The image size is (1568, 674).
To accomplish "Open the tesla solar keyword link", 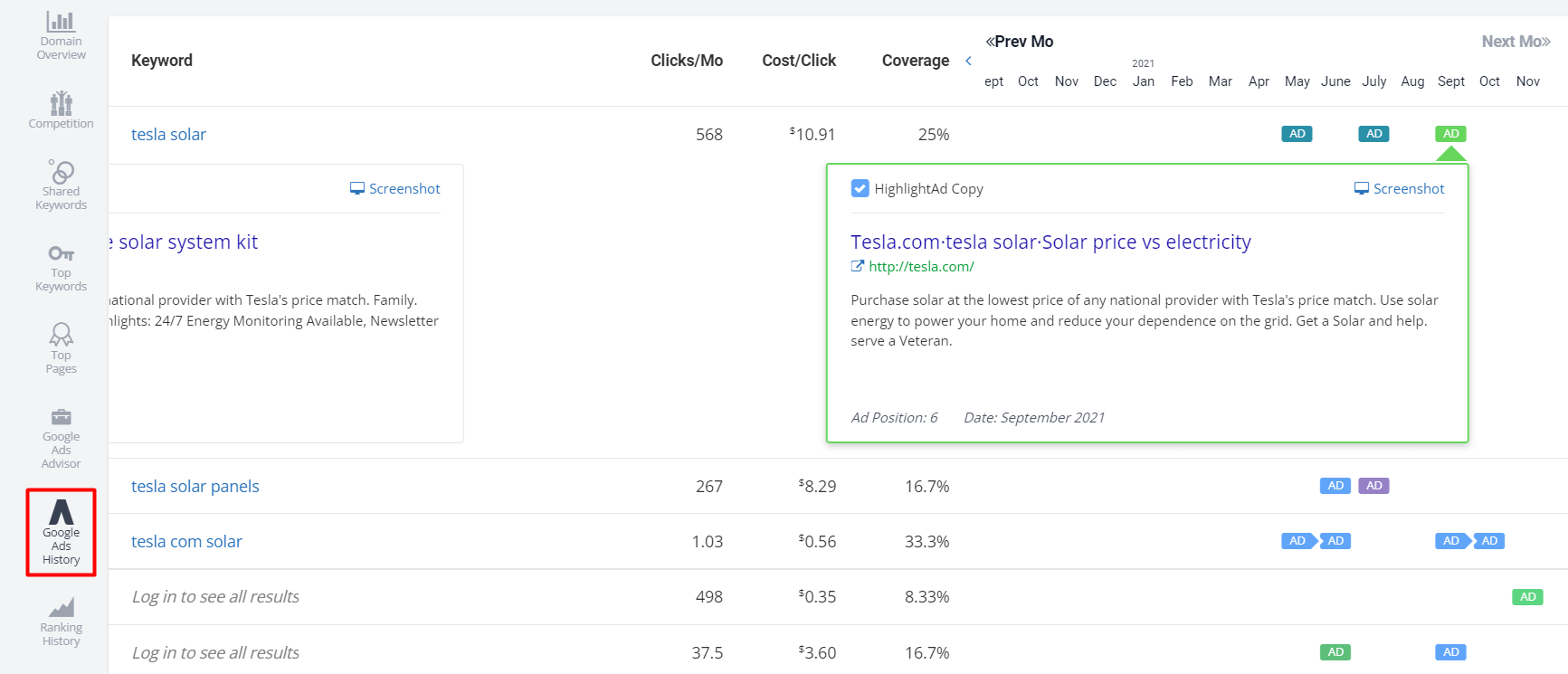I will coord(168,134).
